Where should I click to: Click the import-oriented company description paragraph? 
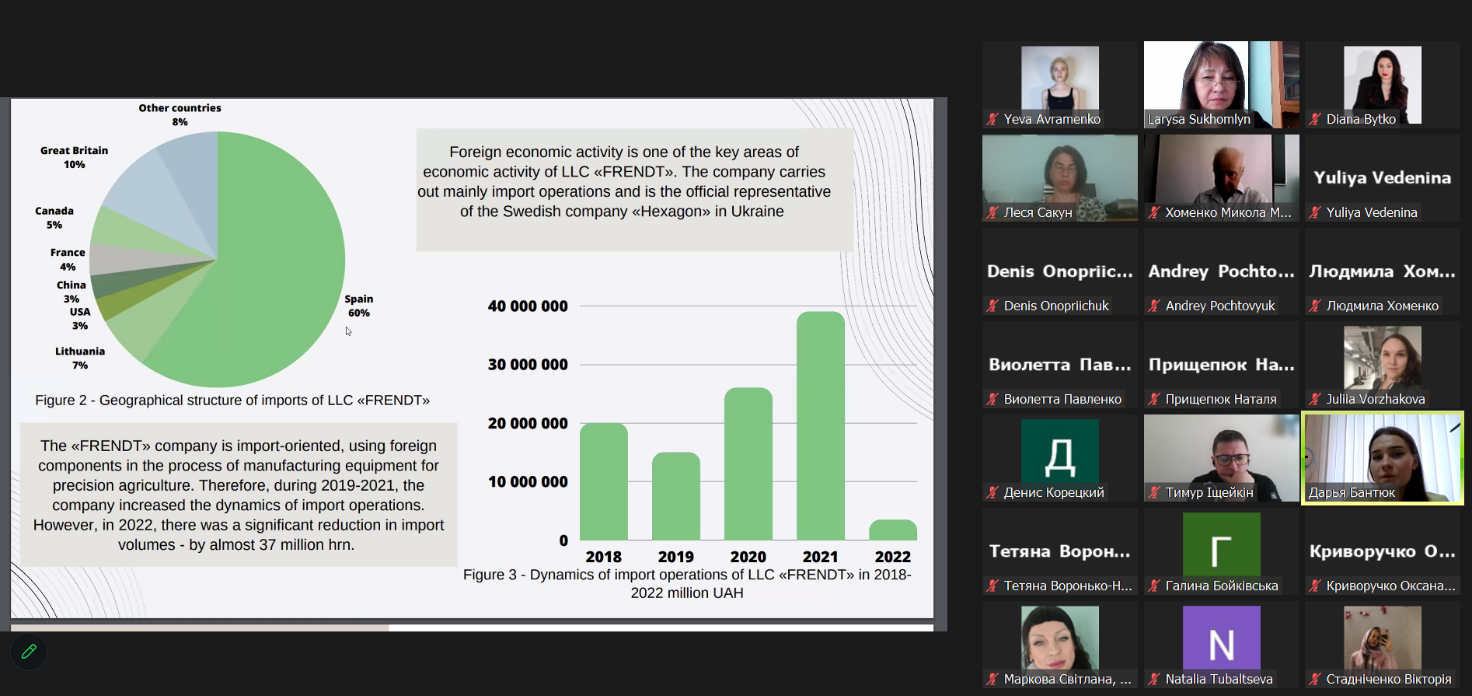[x=239, y=494]
